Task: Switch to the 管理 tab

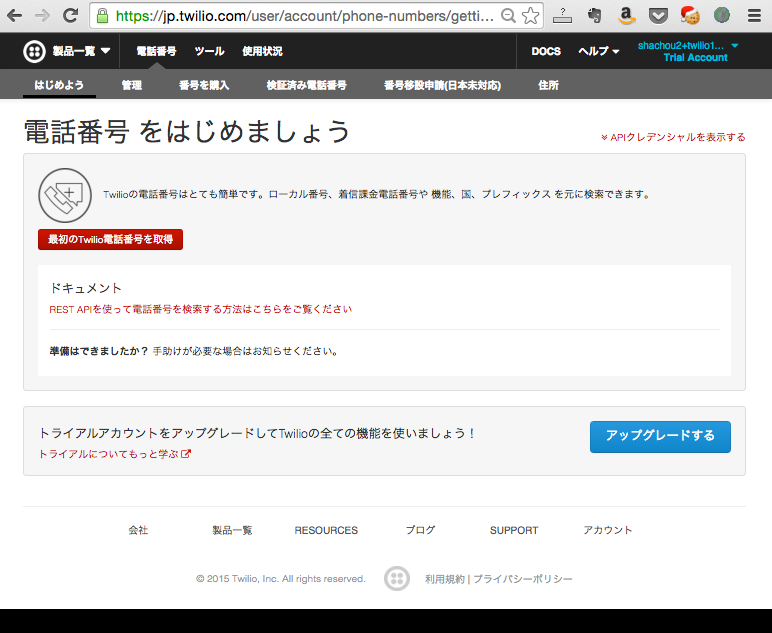Action: click(131, 85)
